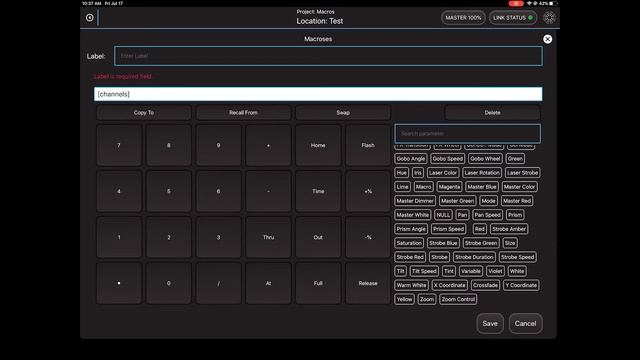Viewport: 640px width, 360px height.
Task: Tap the Out key
Action: pyautogui.click(x=318, y=237)
